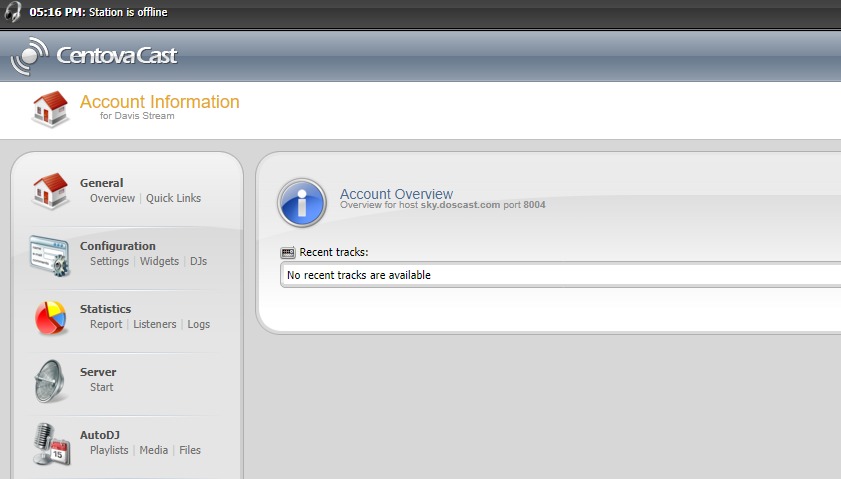Click the Account Information page title
The image size is (841, 479).
159,101
